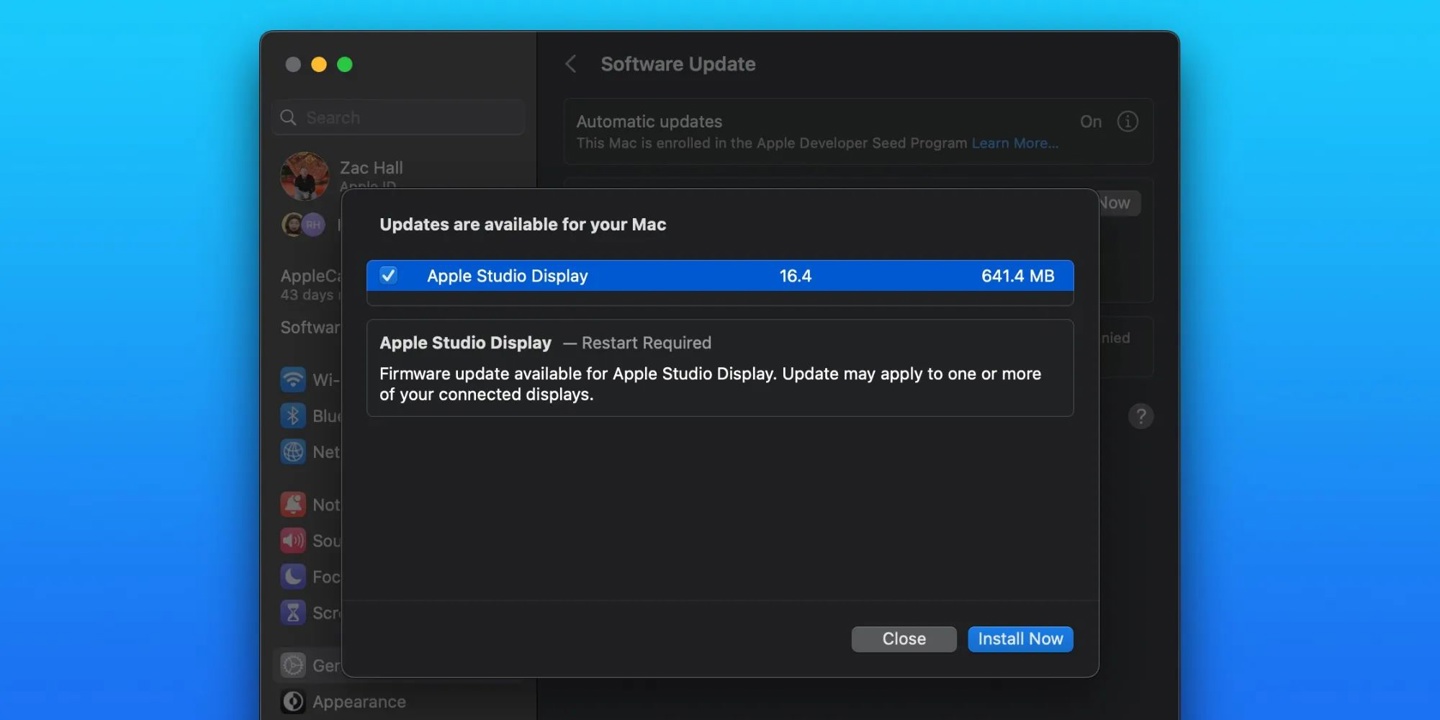The height and width of the screenshot is (720, 1440).
Task: Click the magnifying glass search icon
Action: tap(288, 118)
